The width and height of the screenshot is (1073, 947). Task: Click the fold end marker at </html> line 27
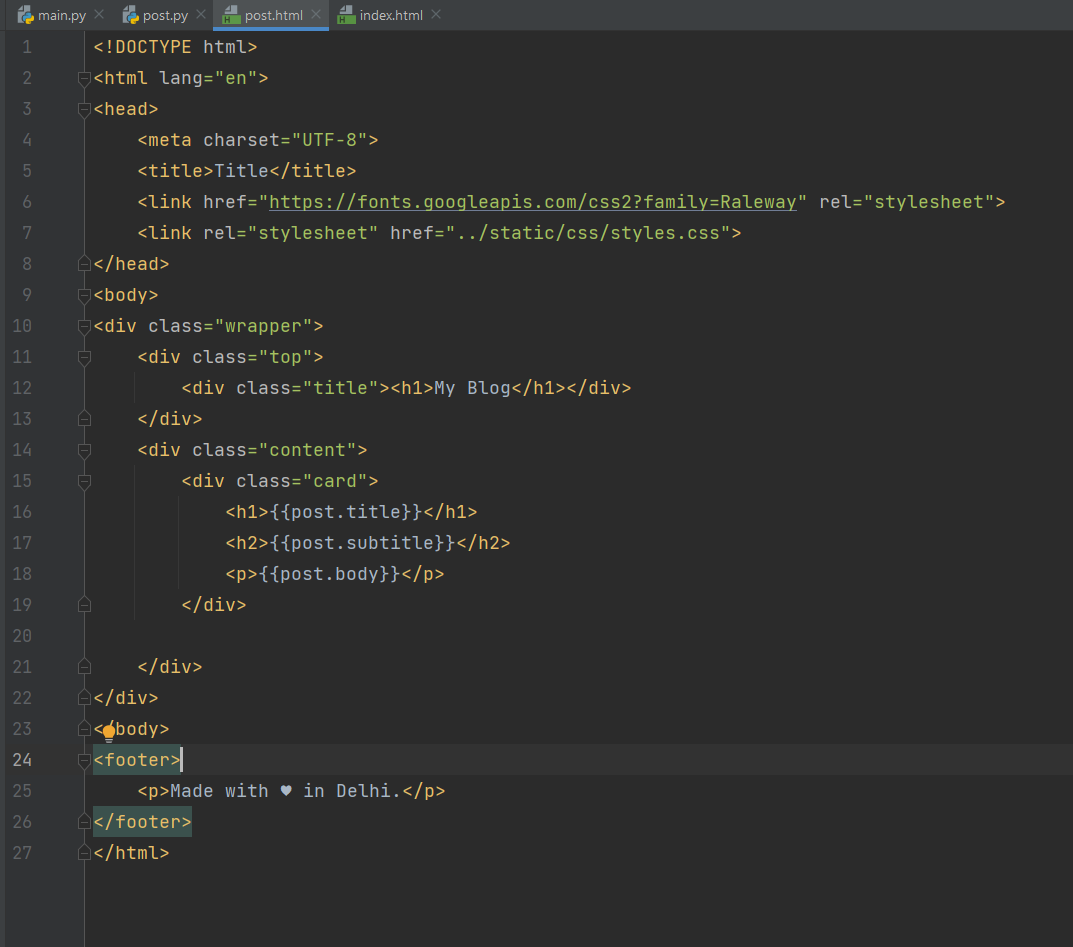pos(84,853)
